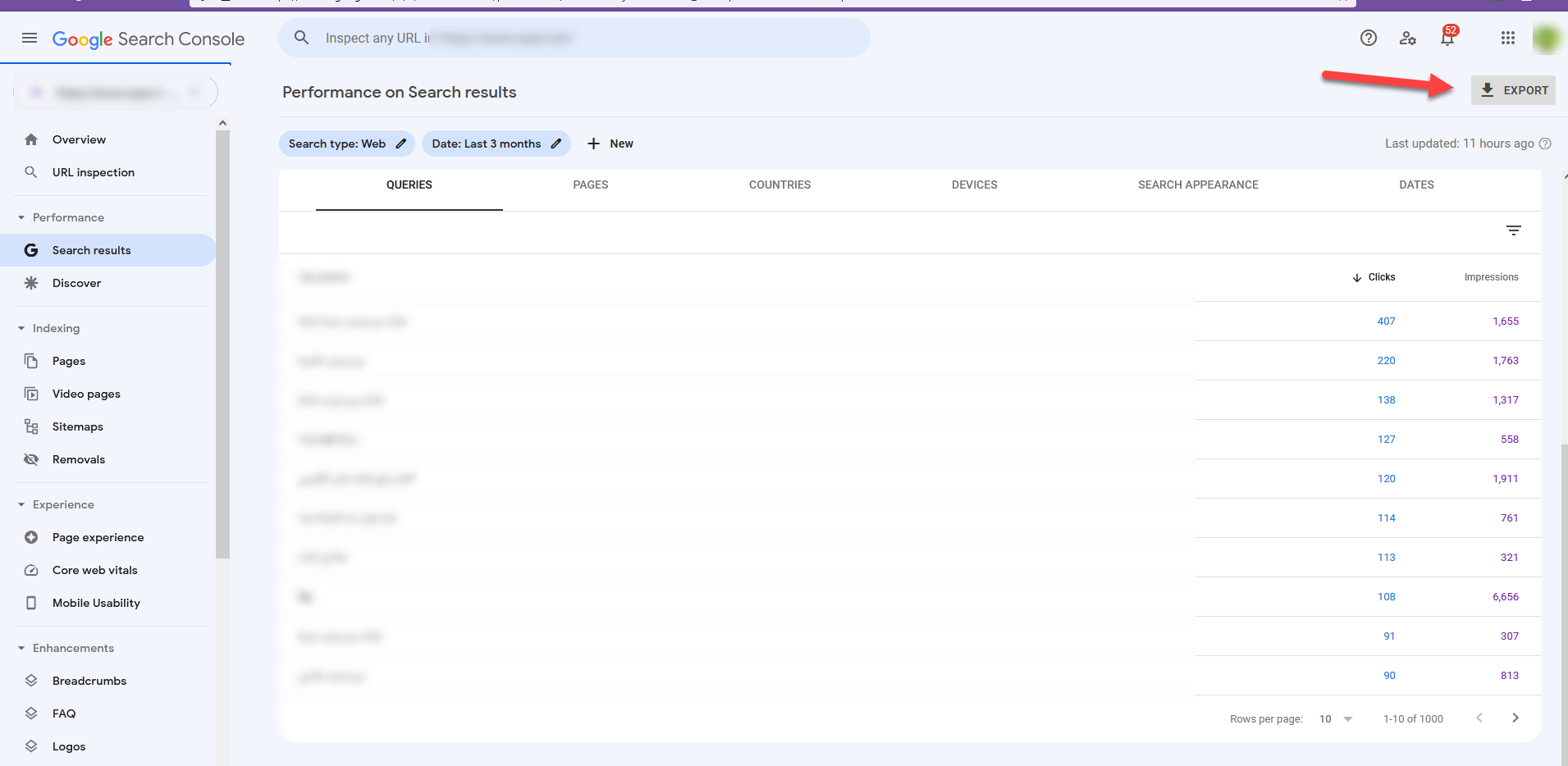Add a New filter
Image resolution: width=1568 pixels, height=766 pixels.
tap(610, 144)
